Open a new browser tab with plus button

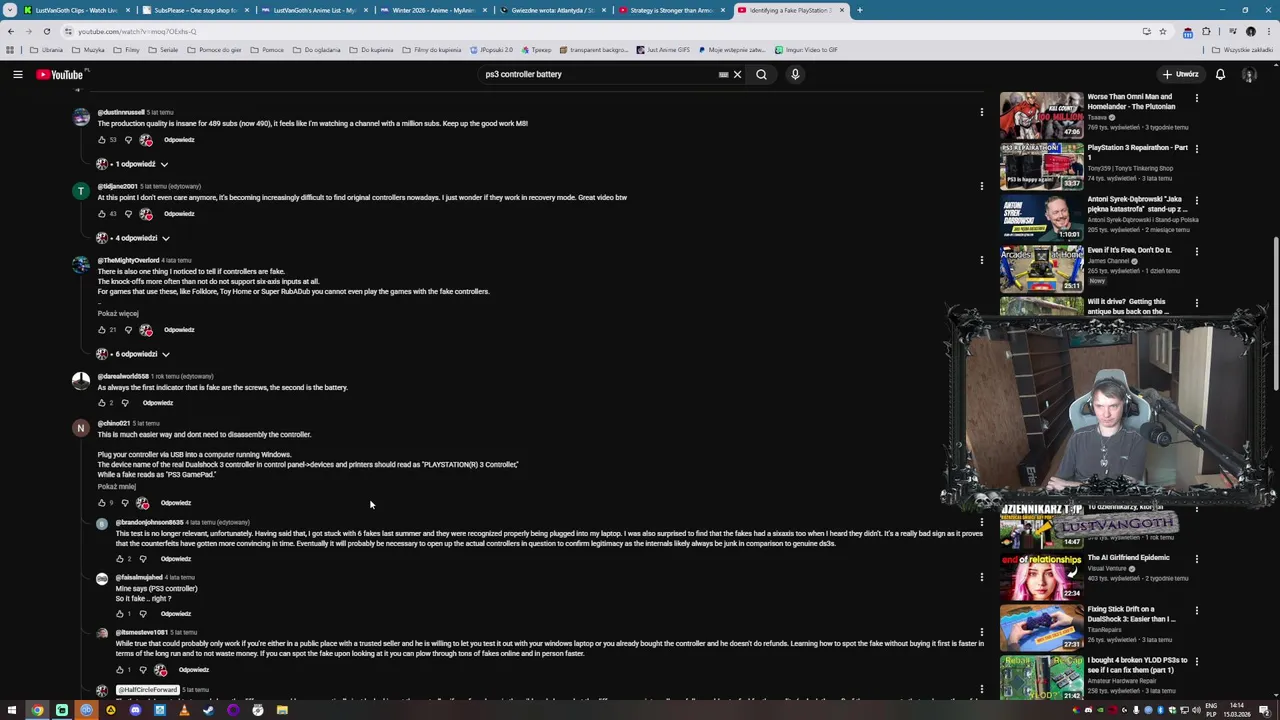pyautogui.click(x=859, y=10)
